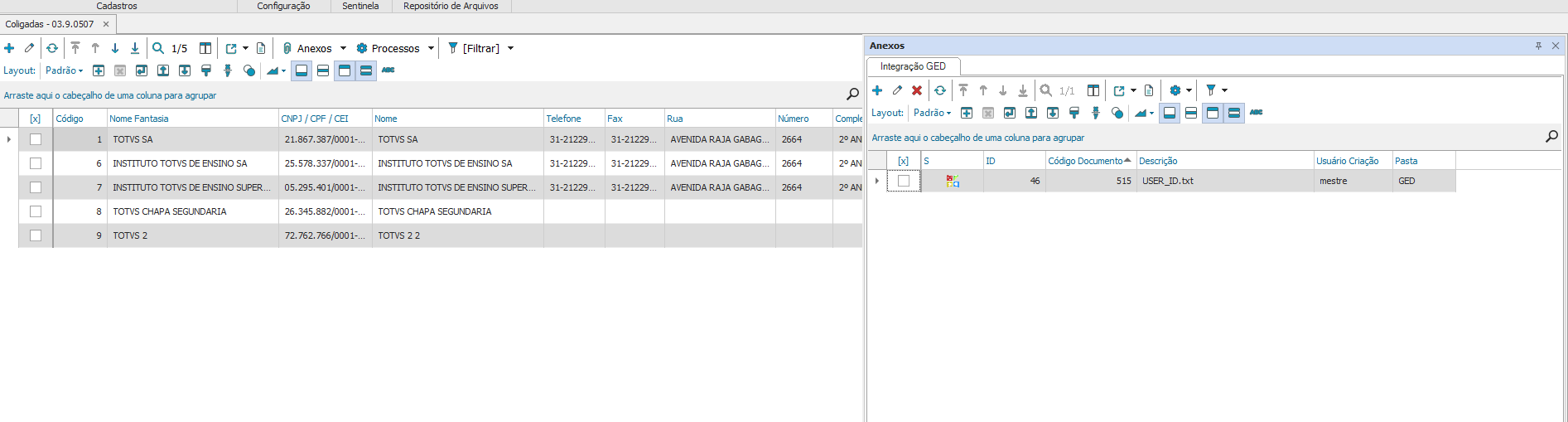Click the pencil edit icon in Anexos toolbar
1568x422 pixels.
tap(897, 90)
